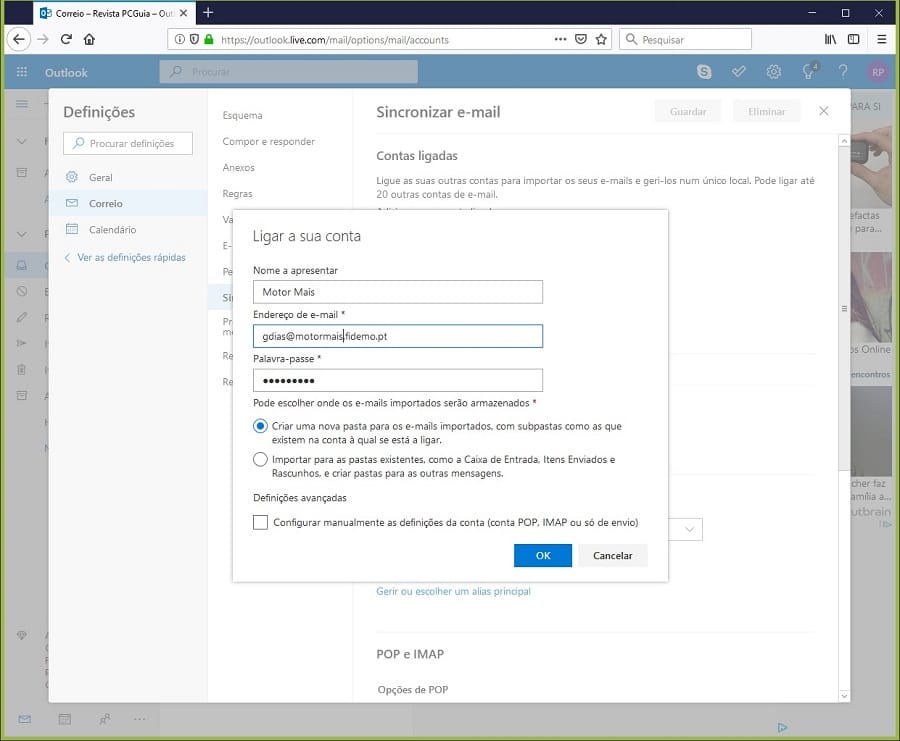Click the settings pane vertical scrollbar
This screenshot has height=741, width=900.
tap(843, 400)
